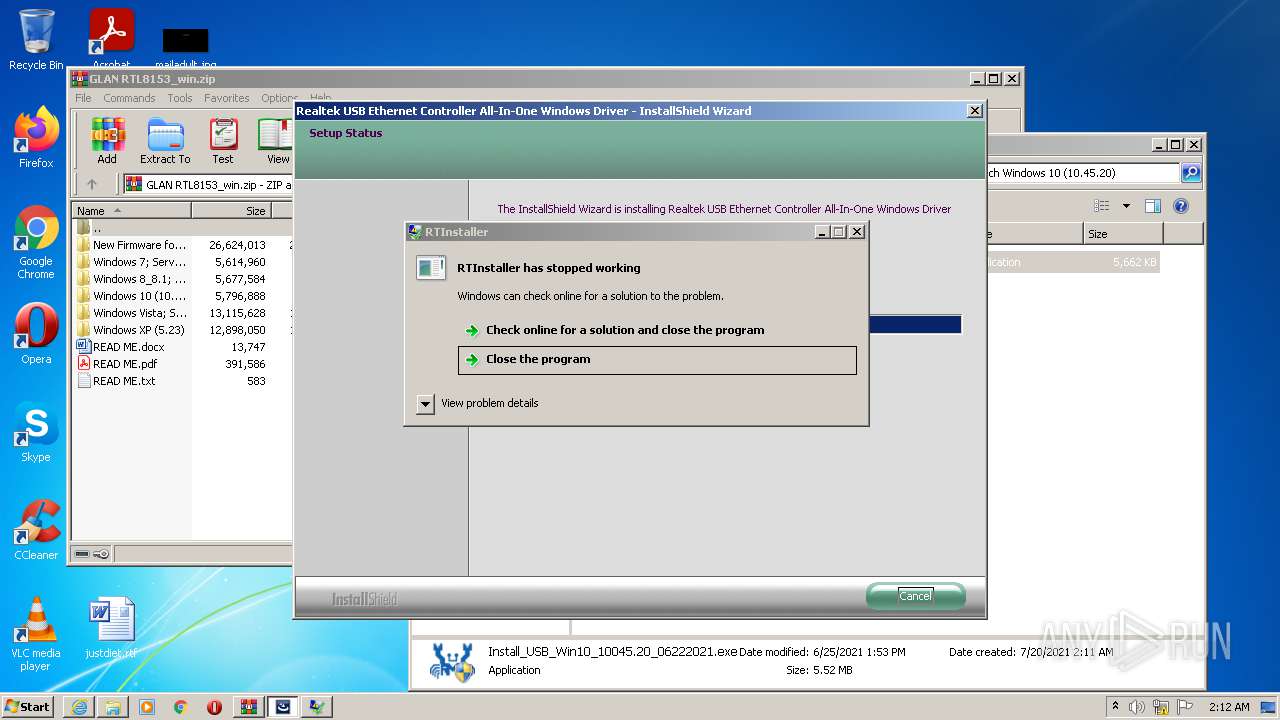The image size is (1280, 720).
Task: Select READ ME.docx in the archive
Action: coord(183,347)
